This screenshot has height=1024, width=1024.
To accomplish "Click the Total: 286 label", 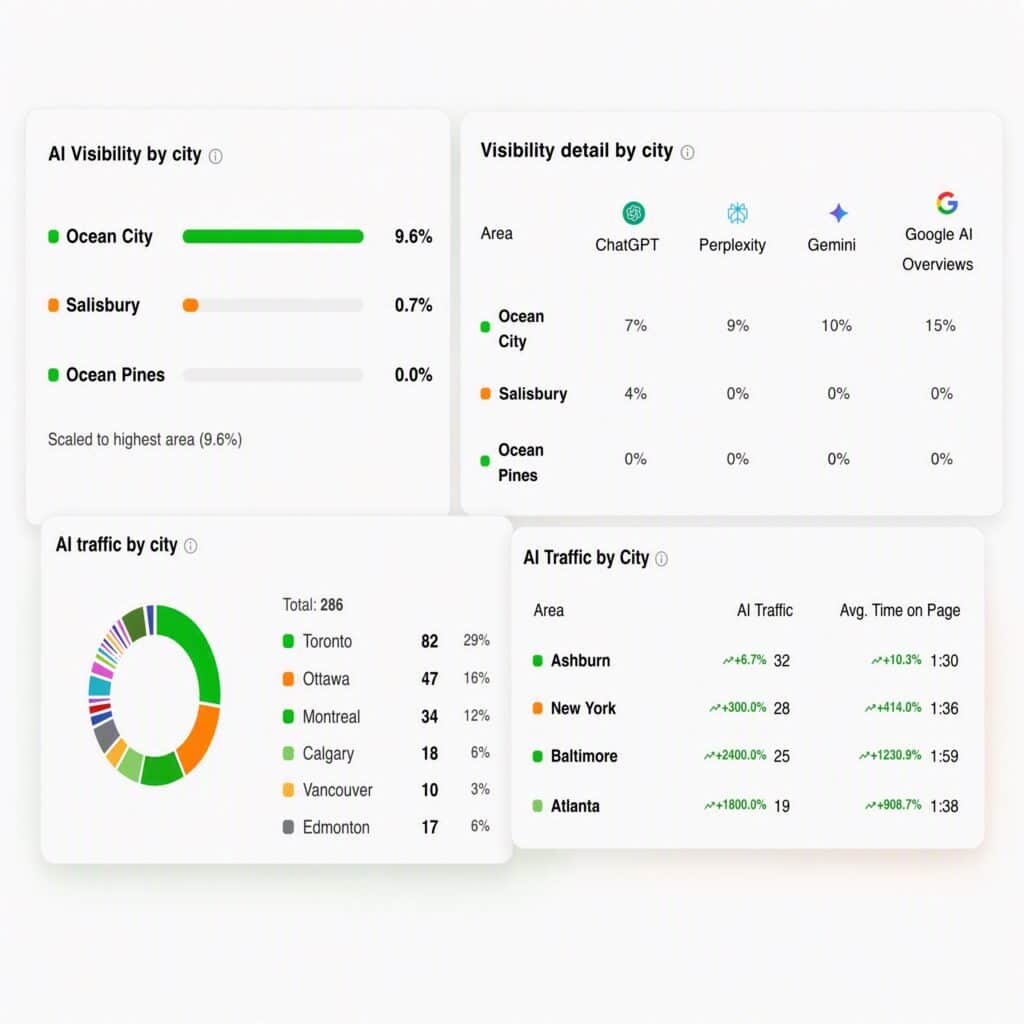I will point(313,605).
